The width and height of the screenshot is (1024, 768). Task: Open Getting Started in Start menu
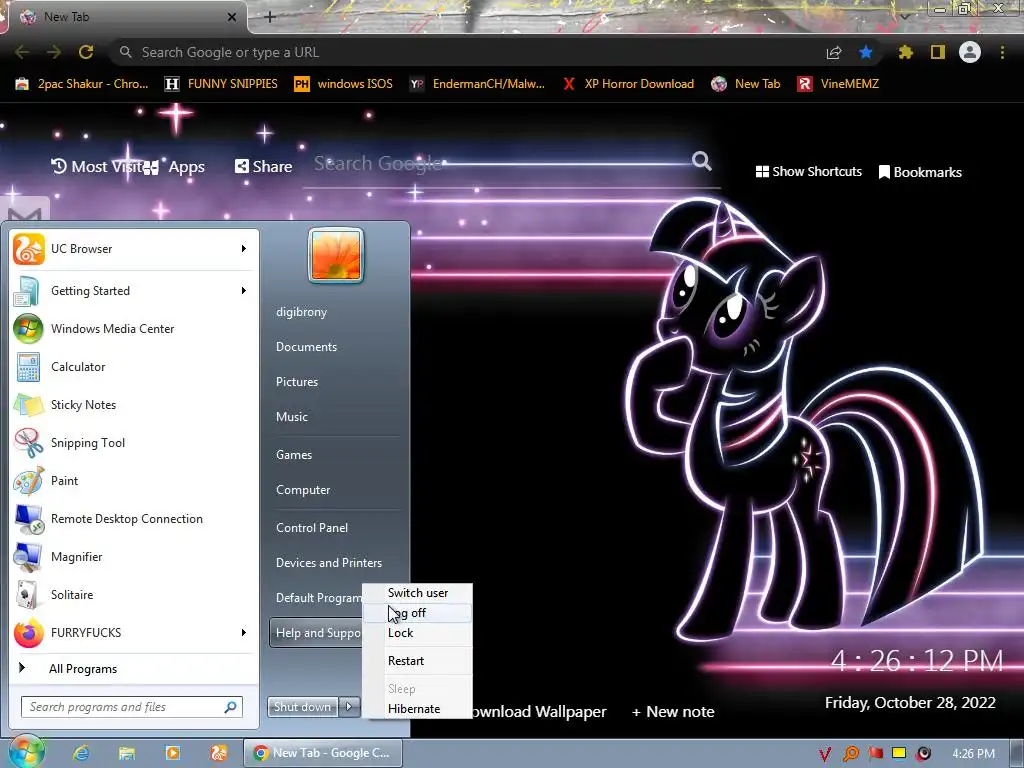[134, 291]
